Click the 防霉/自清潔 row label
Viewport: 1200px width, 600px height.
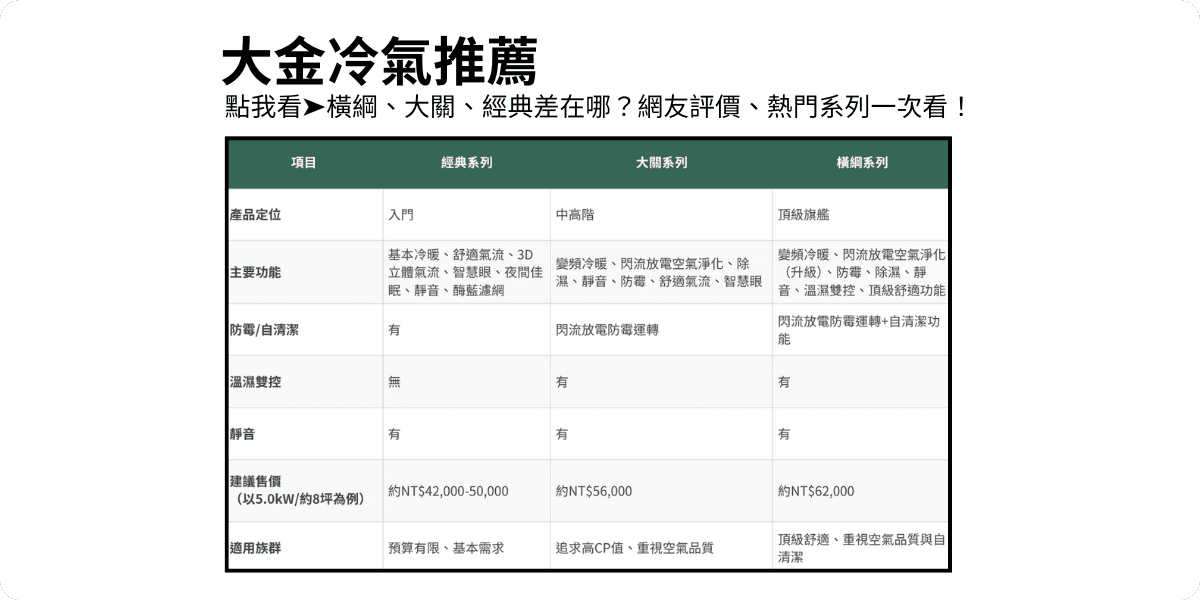coord(264,330)
